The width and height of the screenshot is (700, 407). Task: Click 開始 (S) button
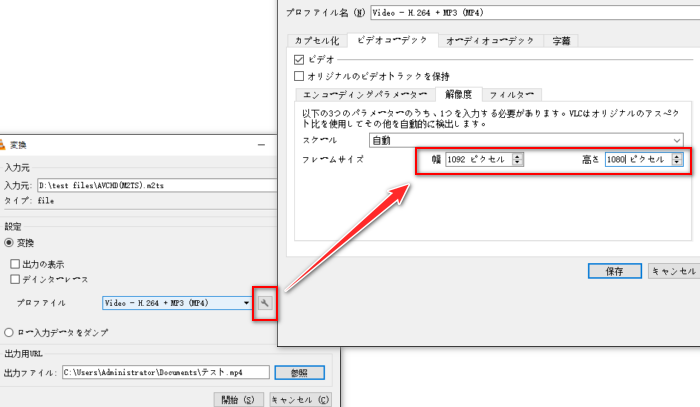click(238, 399)
